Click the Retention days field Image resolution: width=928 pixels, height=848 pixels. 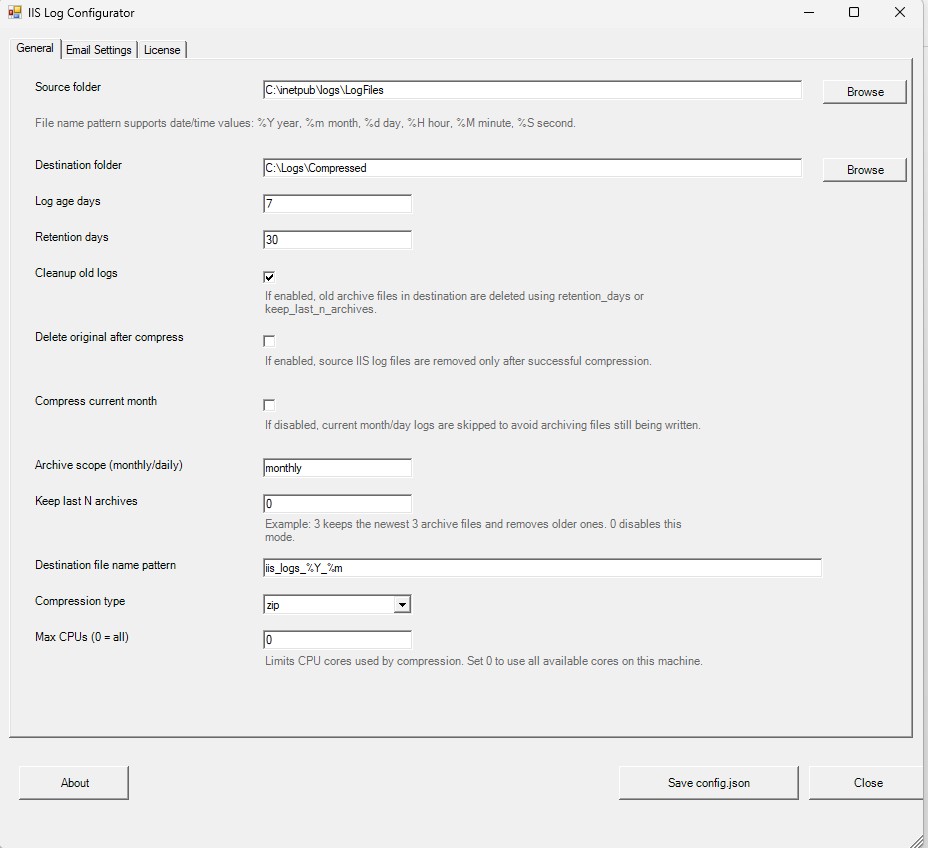tap(337, 240)
